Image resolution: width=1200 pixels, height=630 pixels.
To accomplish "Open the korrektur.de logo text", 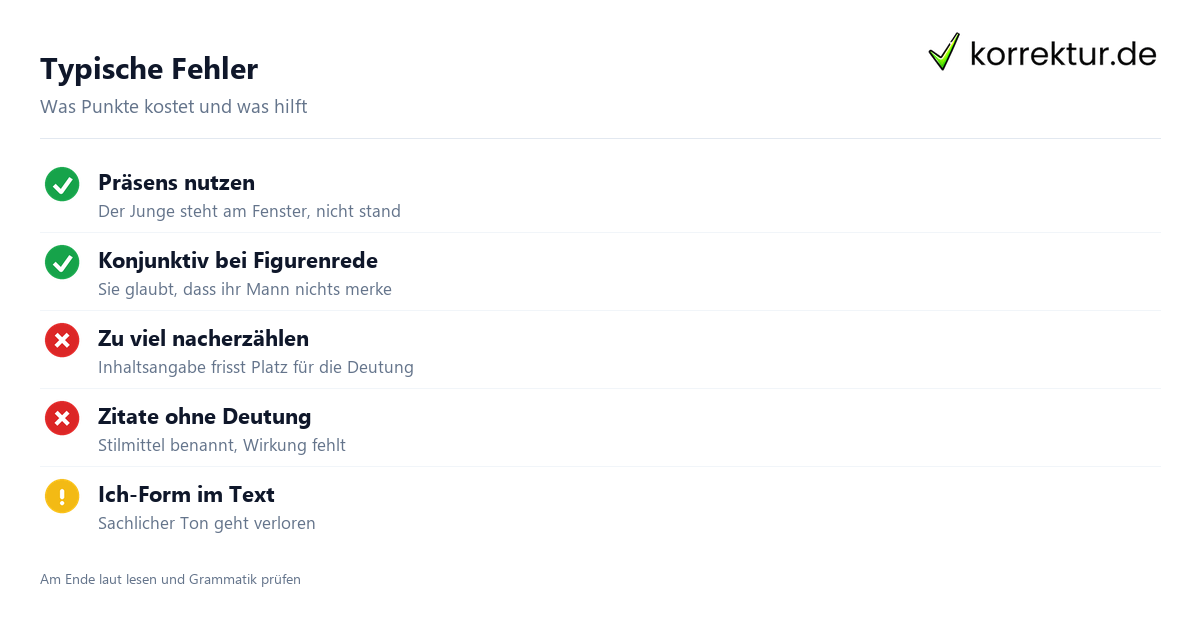I will click(x=1063, y=53).
